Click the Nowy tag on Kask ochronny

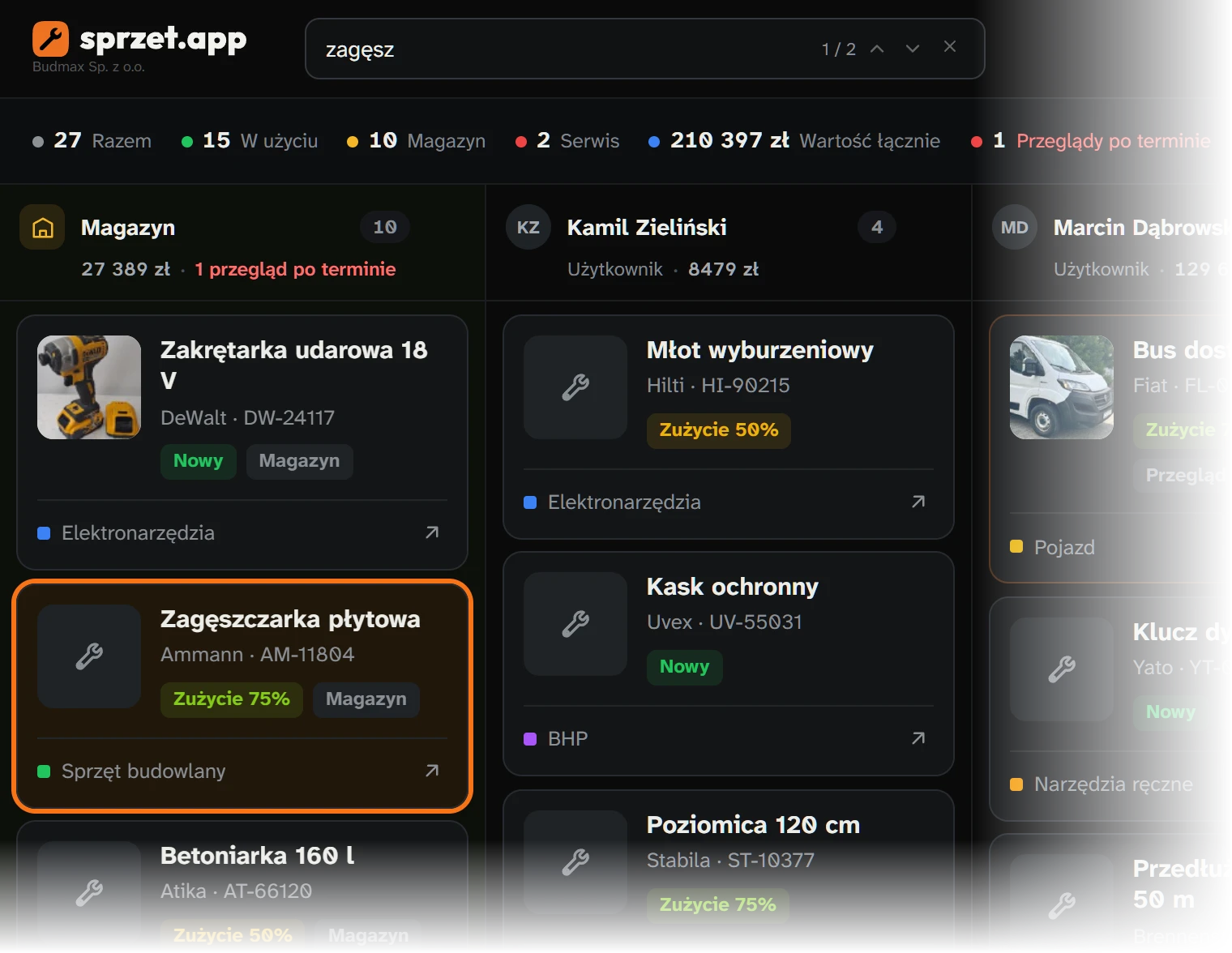[685, 667]
